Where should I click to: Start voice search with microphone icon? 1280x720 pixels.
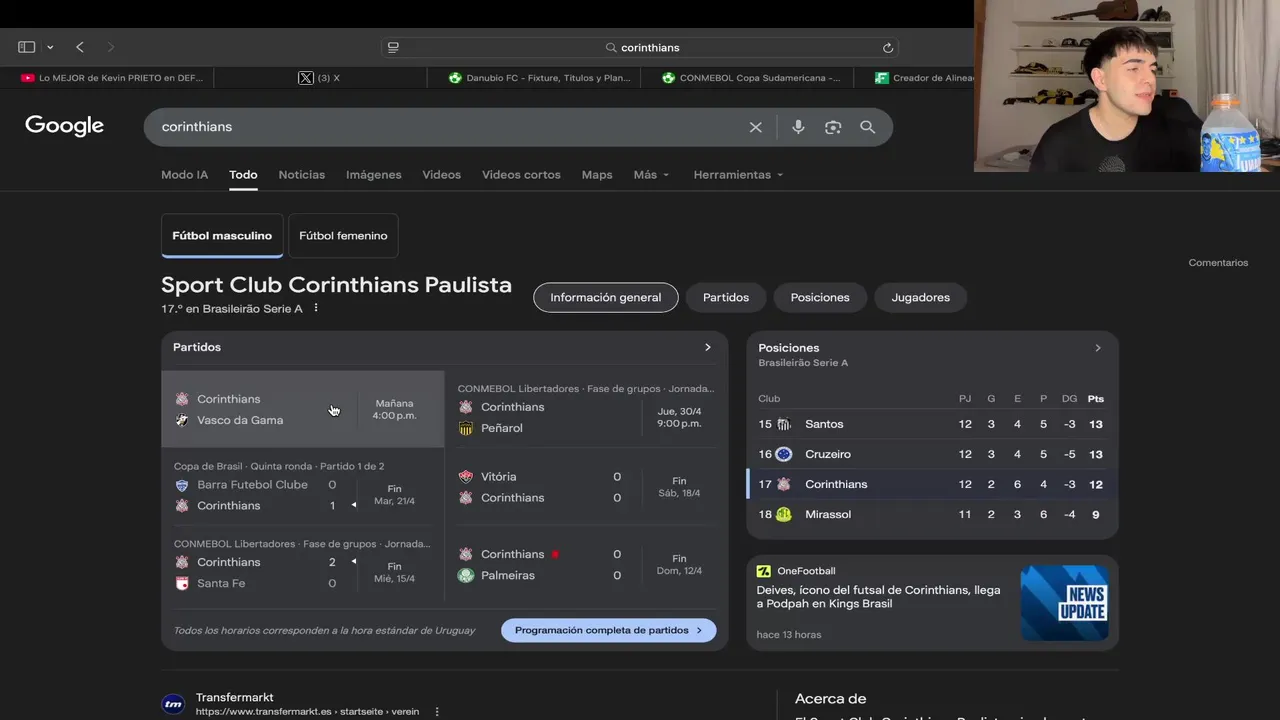pos(798,127)
